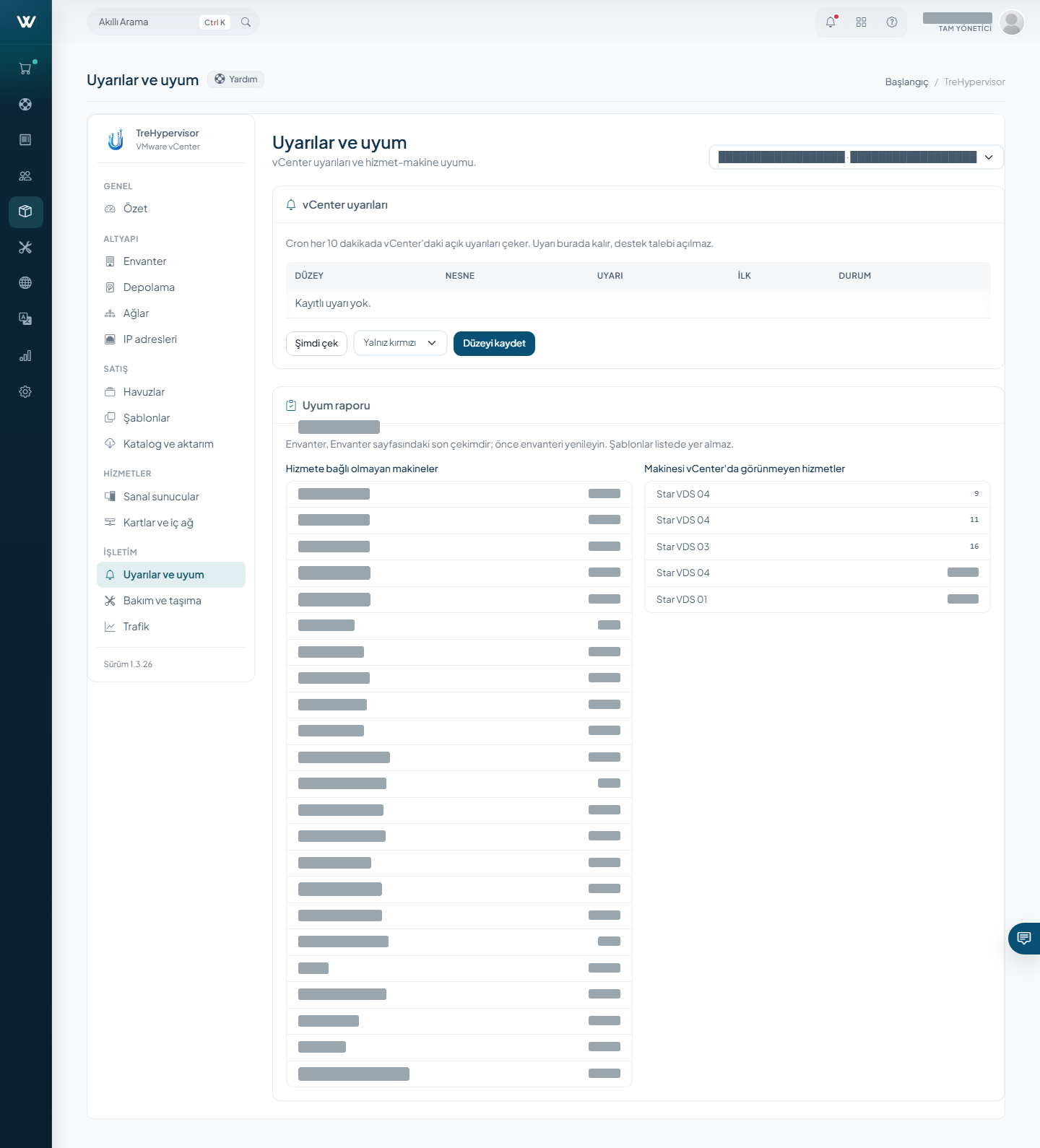Image resolution: width=1040 pixels, height=1148 pixels.
Task: Click the user avatar in top bar
Action: [1012, 22]
